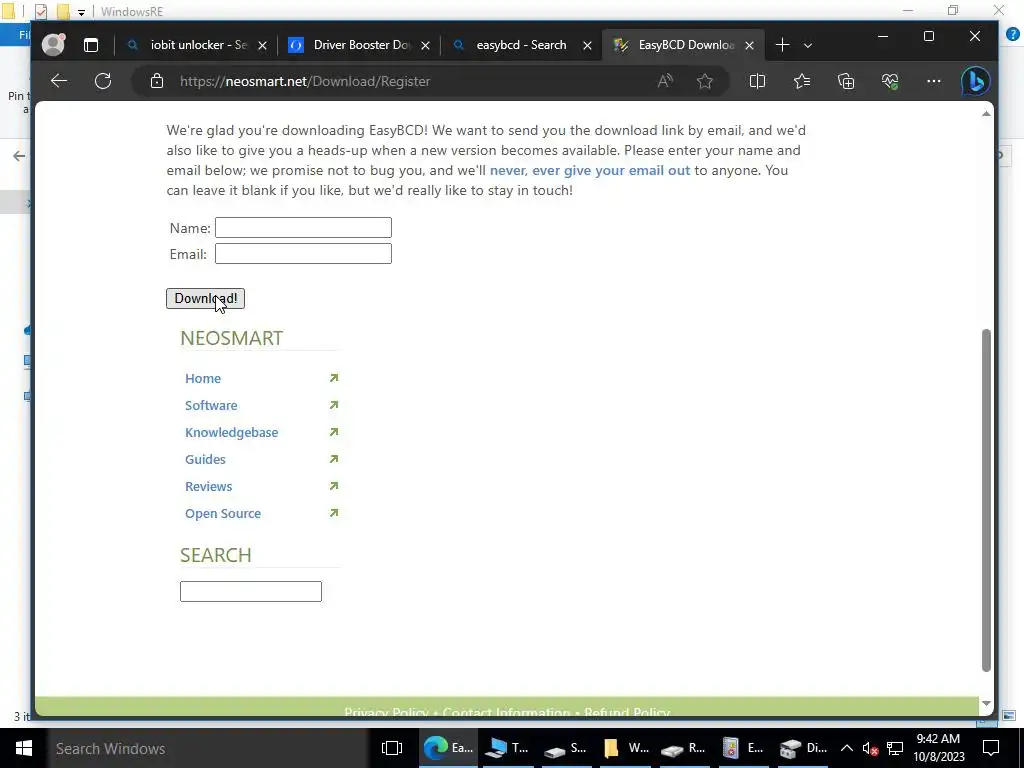This screenshot has width=1024, height=768.
Task: Click the Home row arrow icon
Action: [x=334, y=377]
